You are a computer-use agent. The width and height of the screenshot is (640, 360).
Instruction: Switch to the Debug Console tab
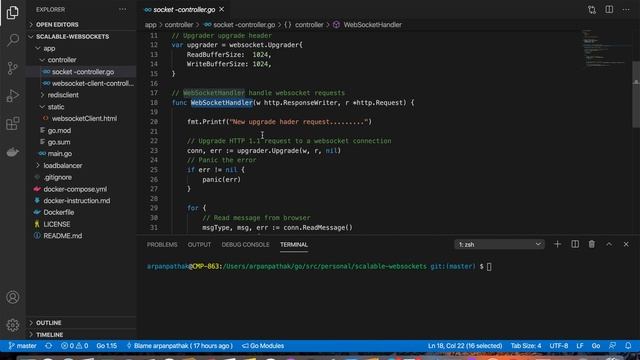tap(245, 244)
